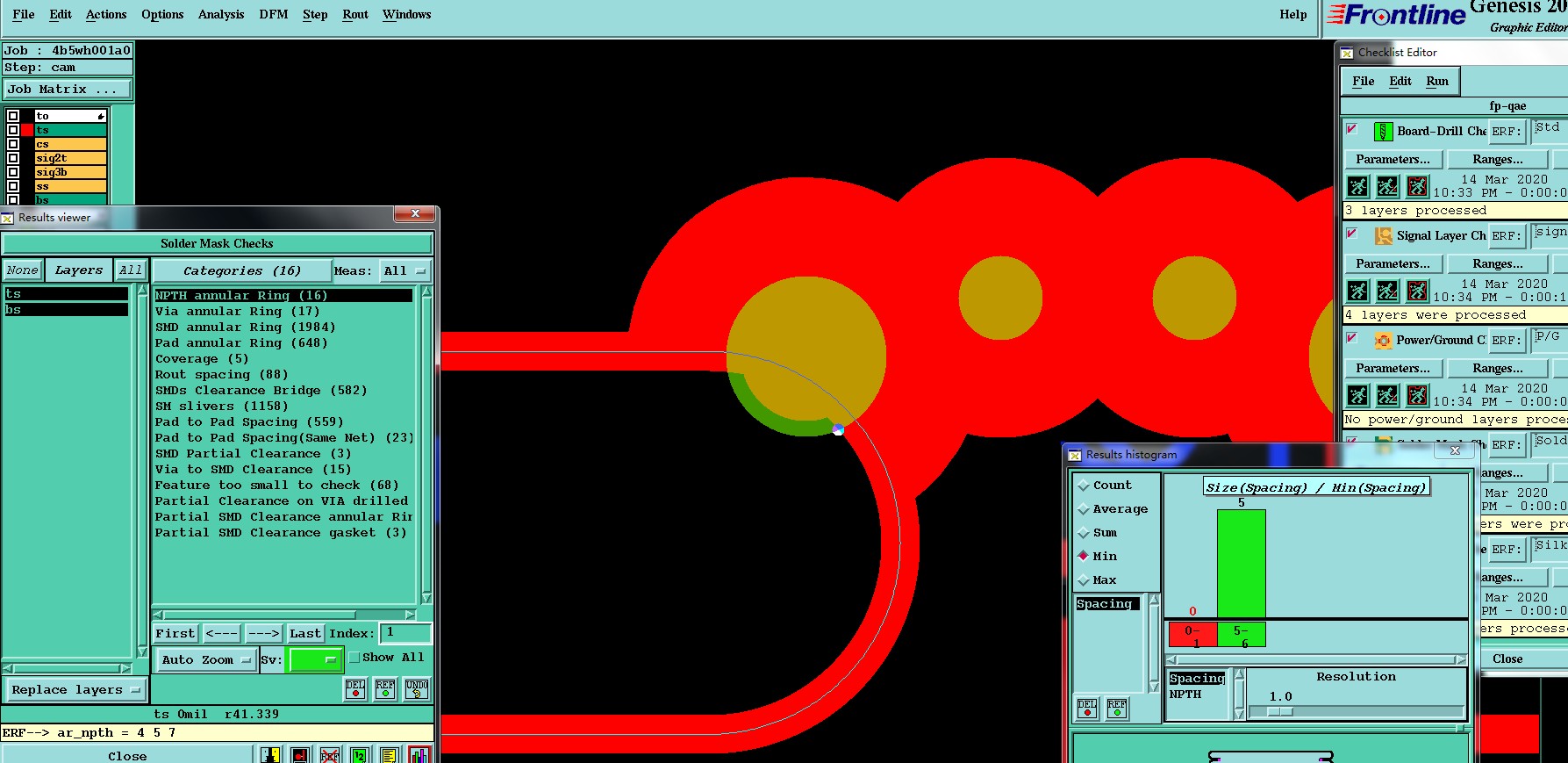Click REF icon in Results viewer
The height and width of the screenshot is (763, 1568).
pyautogui.click(x=385, y=689)
